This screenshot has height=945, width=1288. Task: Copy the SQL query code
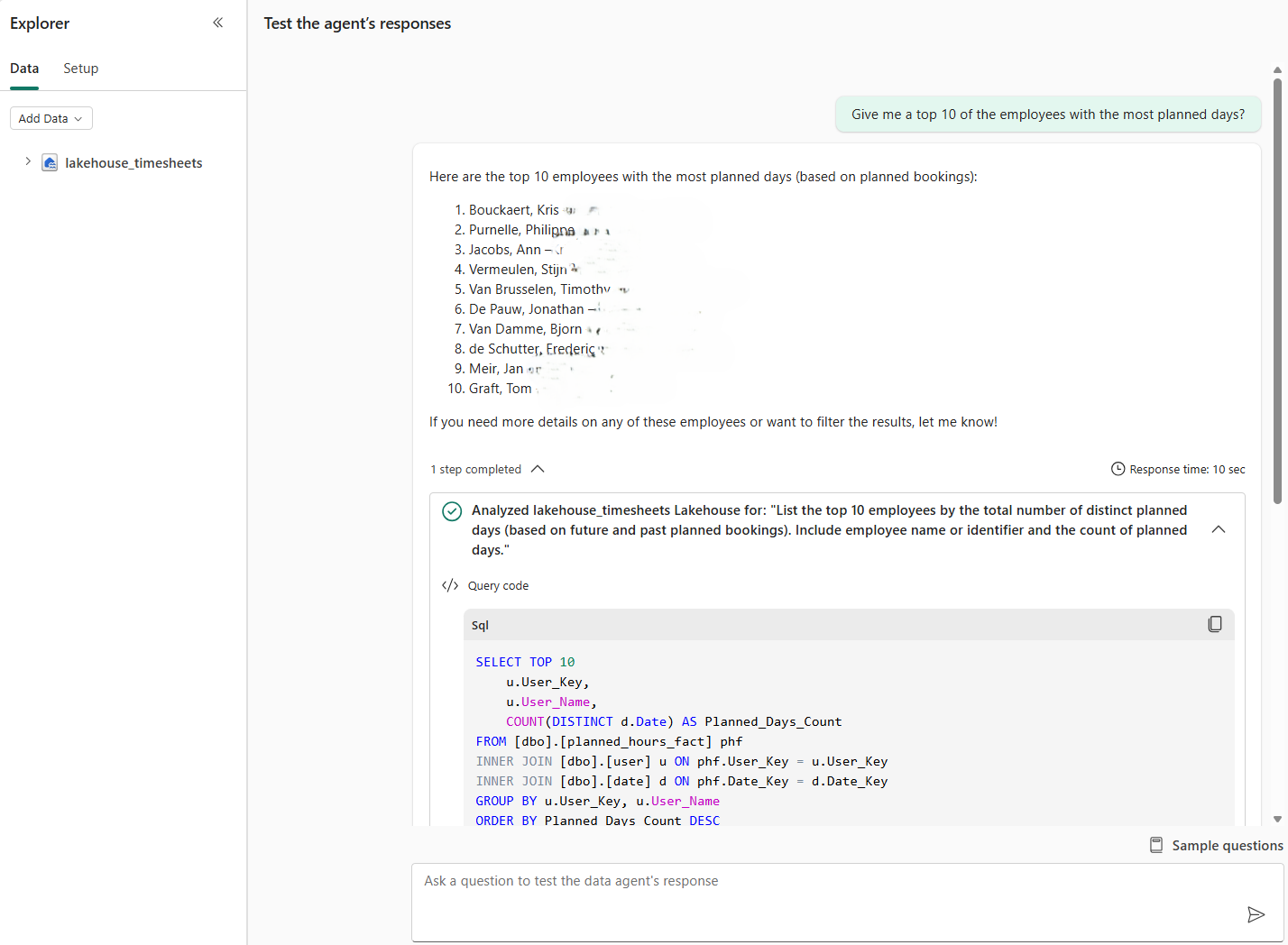click(1214, 624)
